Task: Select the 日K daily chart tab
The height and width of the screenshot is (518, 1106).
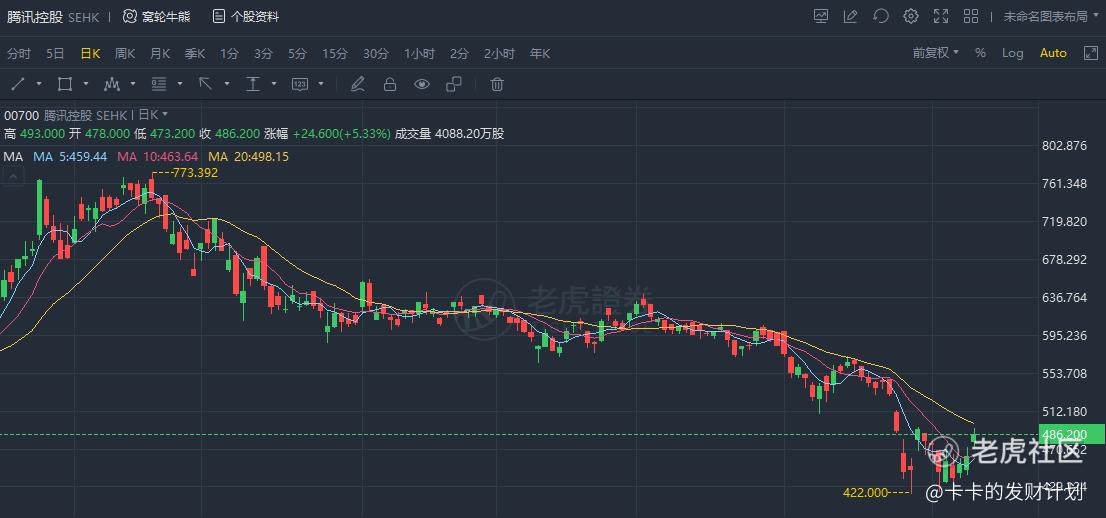Action: click(x=90, y=54)
